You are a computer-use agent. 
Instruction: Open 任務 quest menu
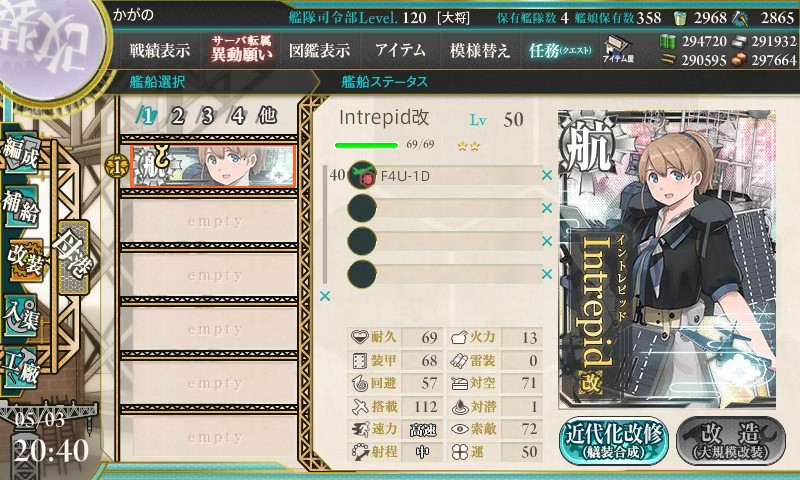(560, 50)
